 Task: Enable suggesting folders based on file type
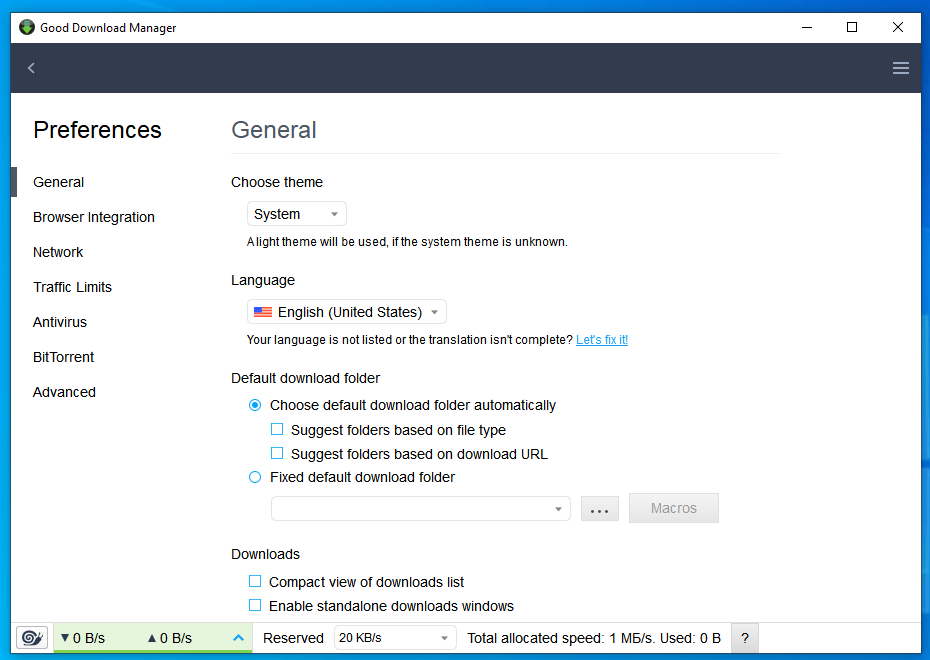click(x=277, y=429)
